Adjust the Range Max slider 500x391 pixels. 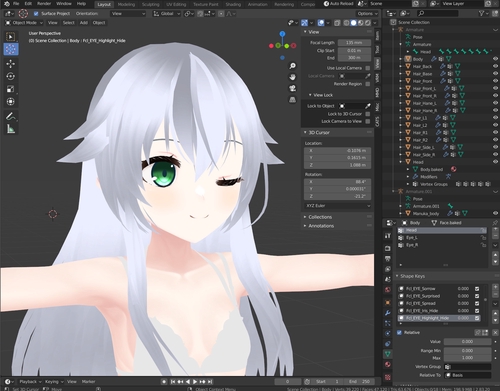pyautogui.click(x=467, y=358)
